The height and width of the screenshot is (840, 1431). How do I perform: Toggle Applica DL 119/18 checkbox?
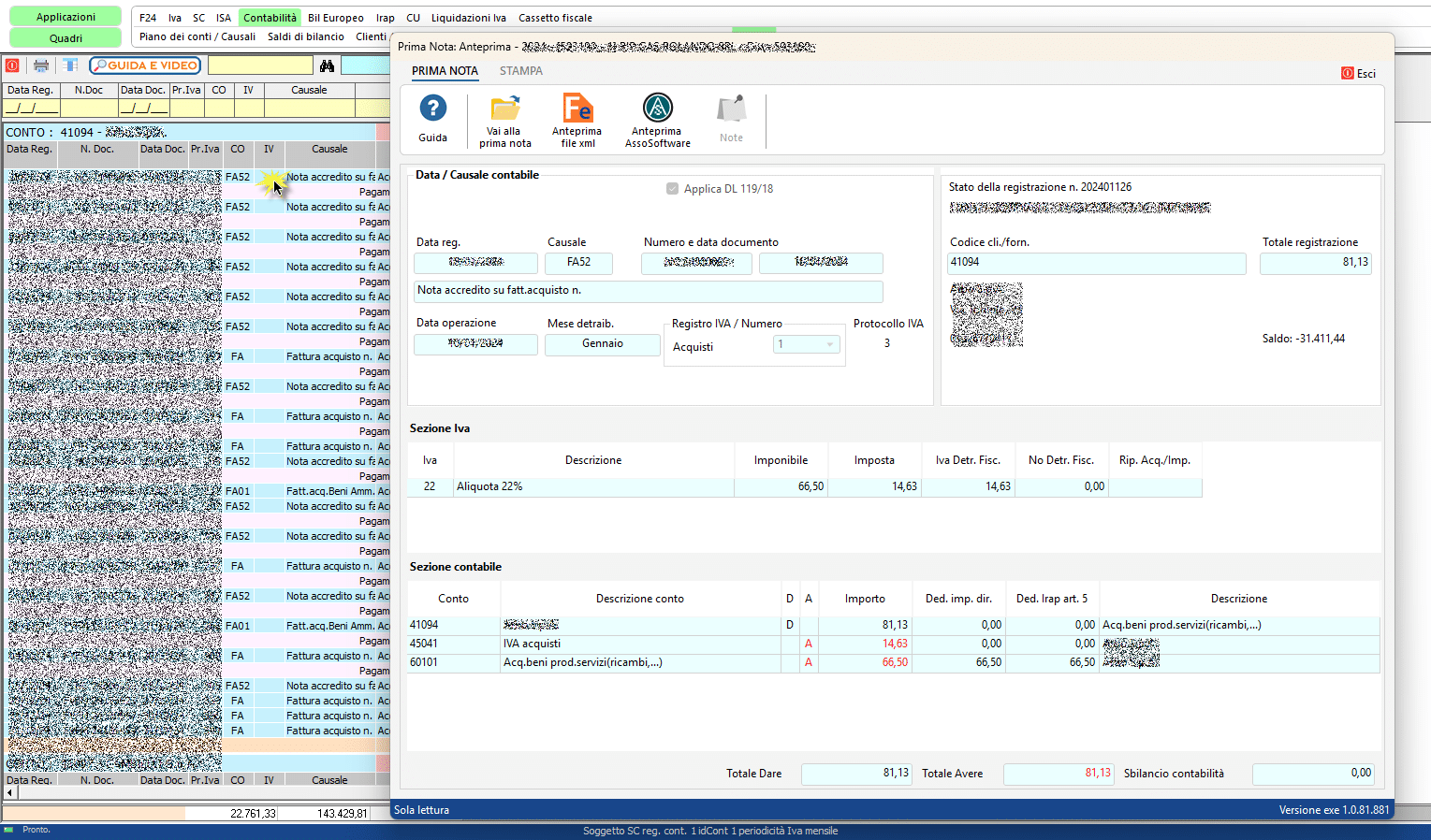(x=672, y=189)
